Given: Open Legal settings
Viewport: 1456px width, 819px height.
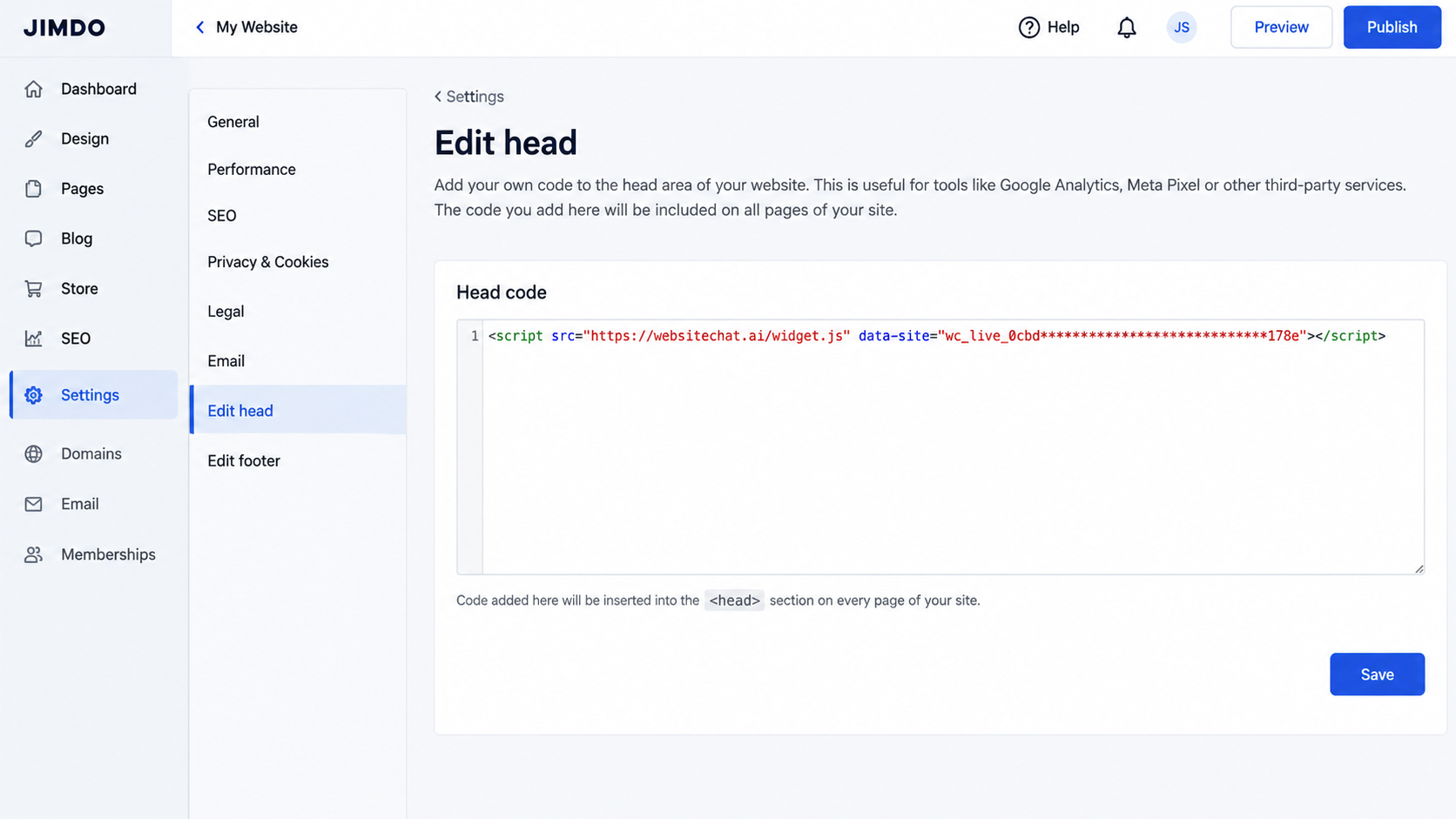Looking at the screenshot, I should (x=298, y=312).
